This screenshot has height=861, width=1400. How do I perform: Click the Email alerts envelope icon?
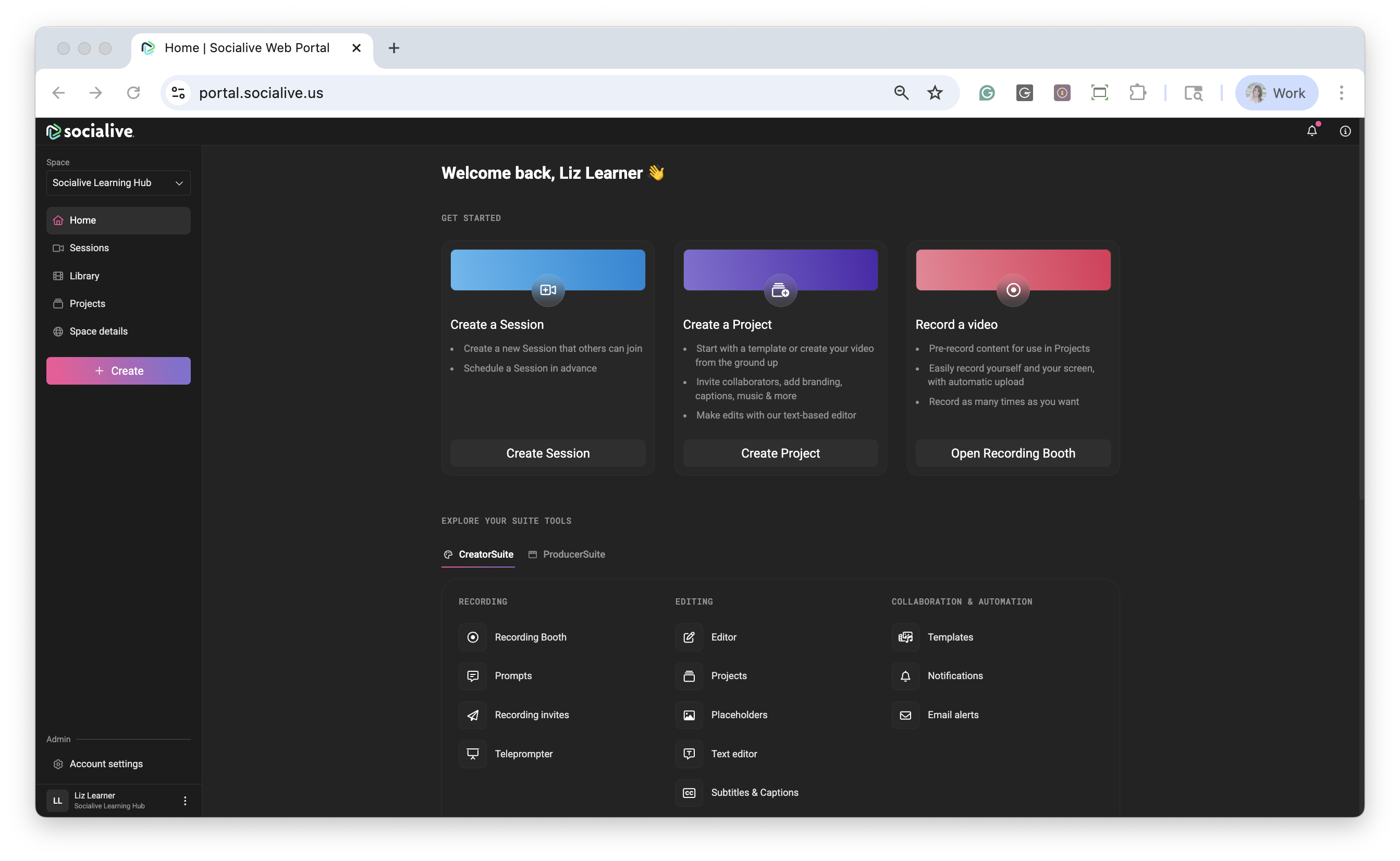point(905,715)
